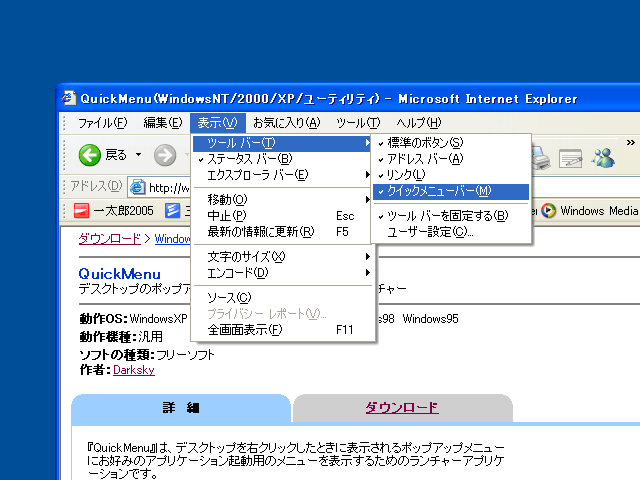Click the IE page icon in address bar
640x480 pixels.
click(x=138, y=187)
